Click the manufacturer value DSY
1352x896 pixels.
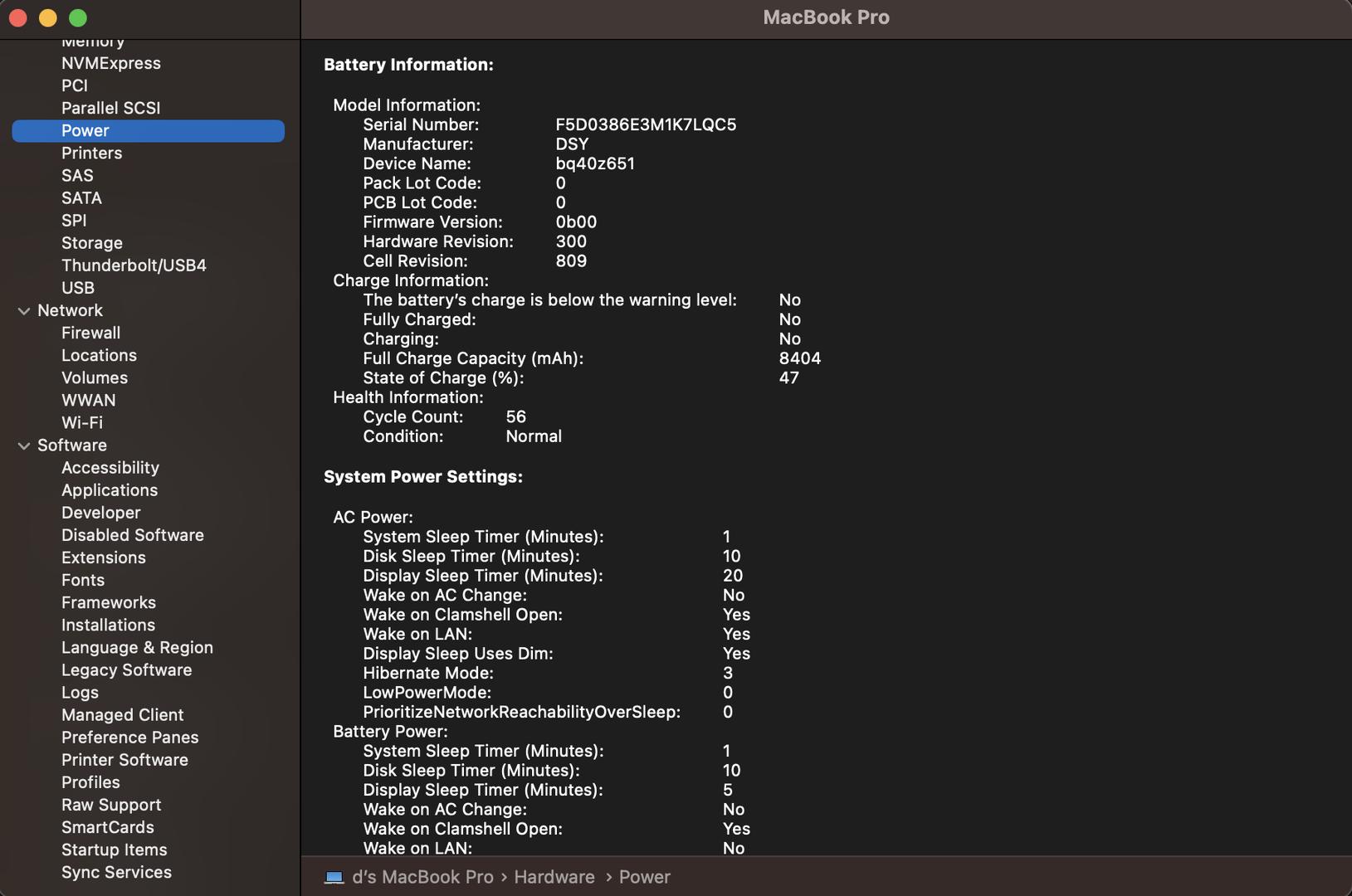tap(572, 144)
